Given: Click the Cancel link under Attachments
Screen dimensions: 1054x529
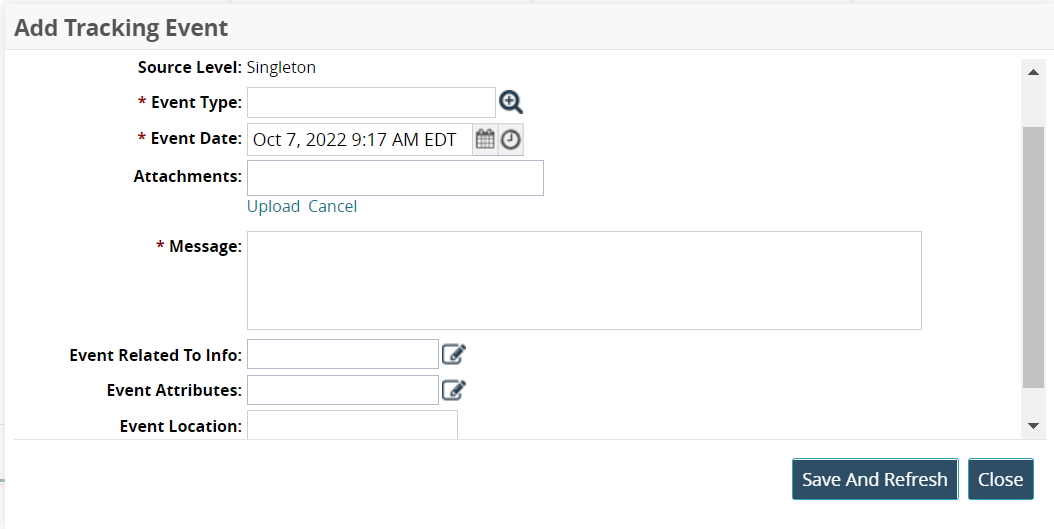Looking at the screenshot, I should tap(332, 206).
